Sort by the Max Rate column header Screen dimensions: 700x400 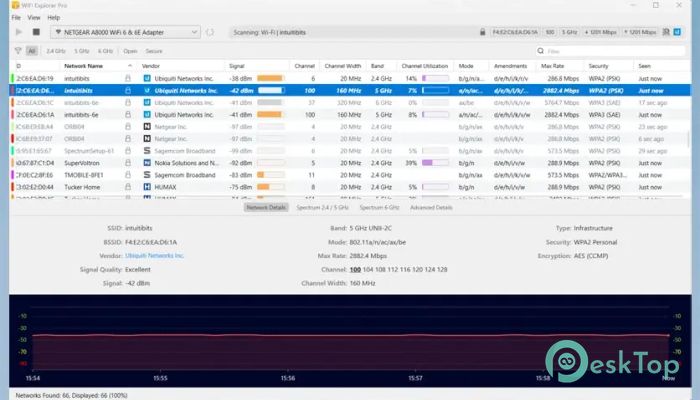553,66
